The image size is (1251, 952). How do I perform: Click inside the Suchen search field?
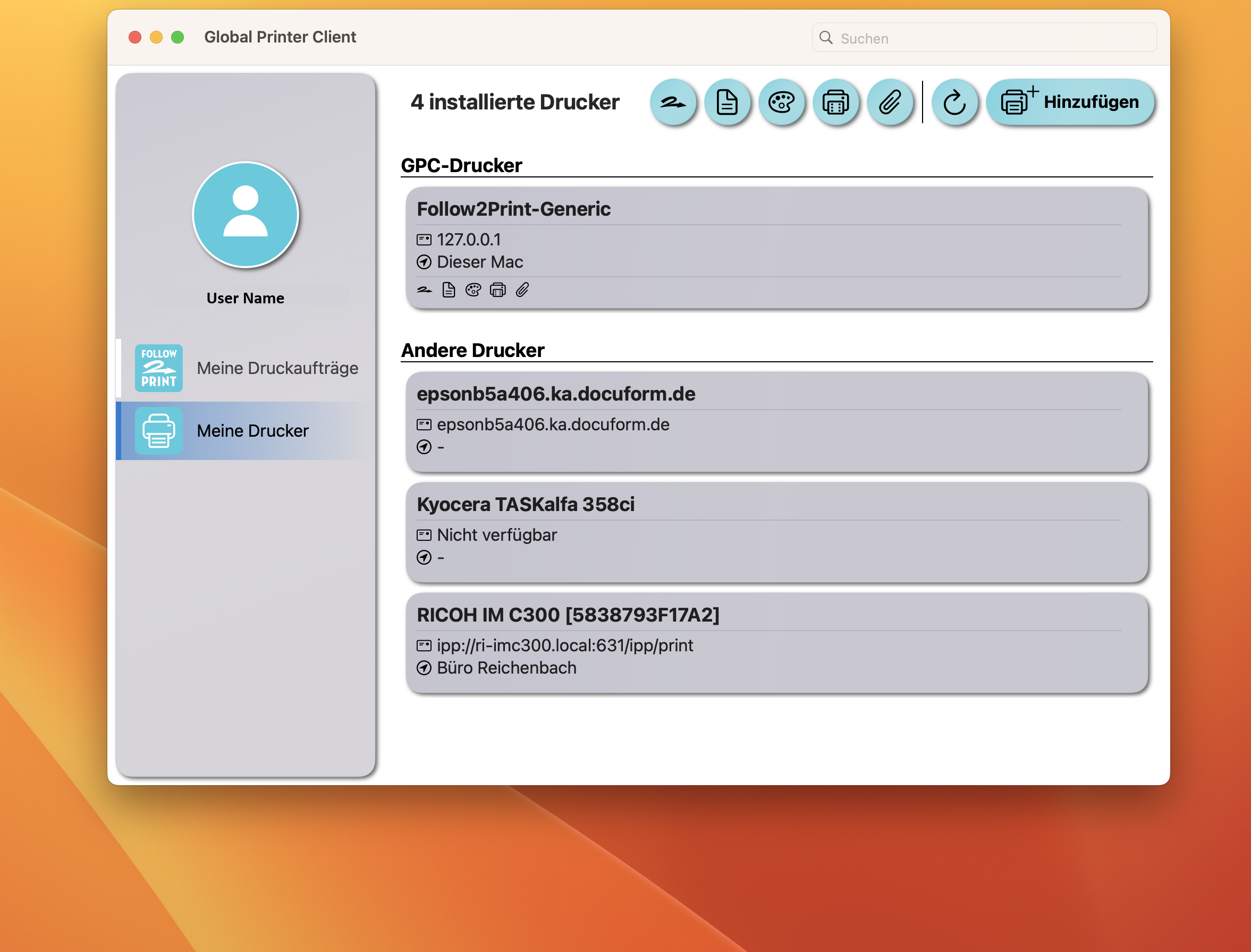(984, 38)
